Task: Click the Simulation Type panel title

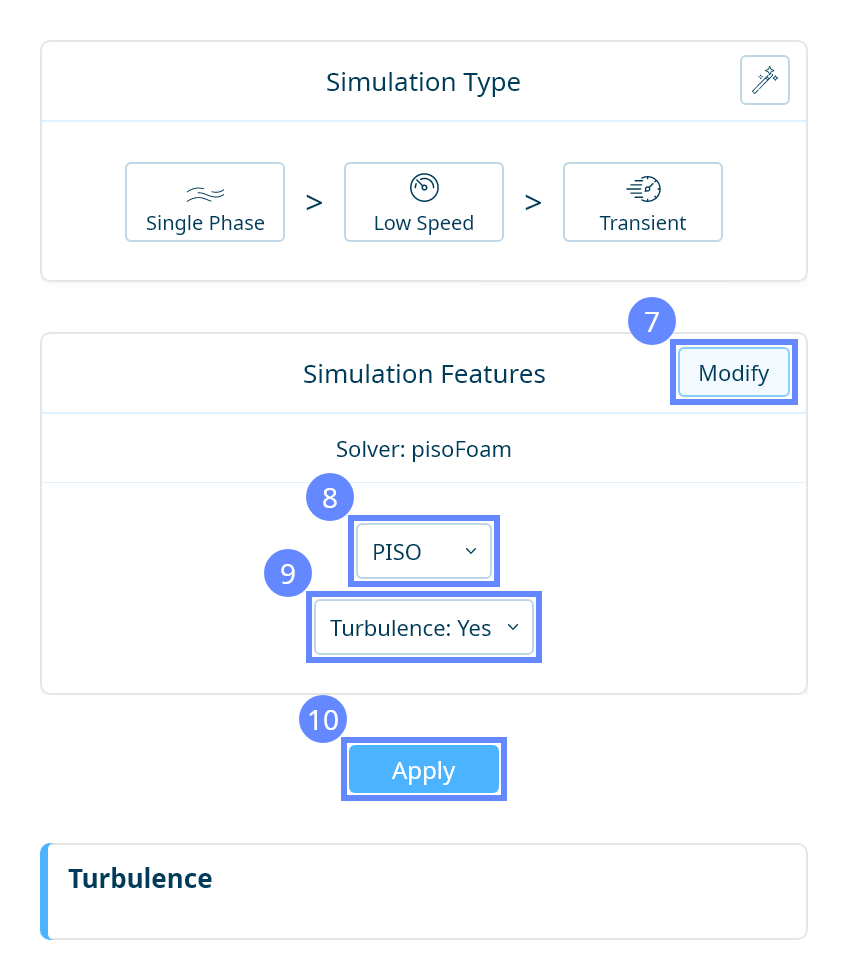Action: click(423, 82)
